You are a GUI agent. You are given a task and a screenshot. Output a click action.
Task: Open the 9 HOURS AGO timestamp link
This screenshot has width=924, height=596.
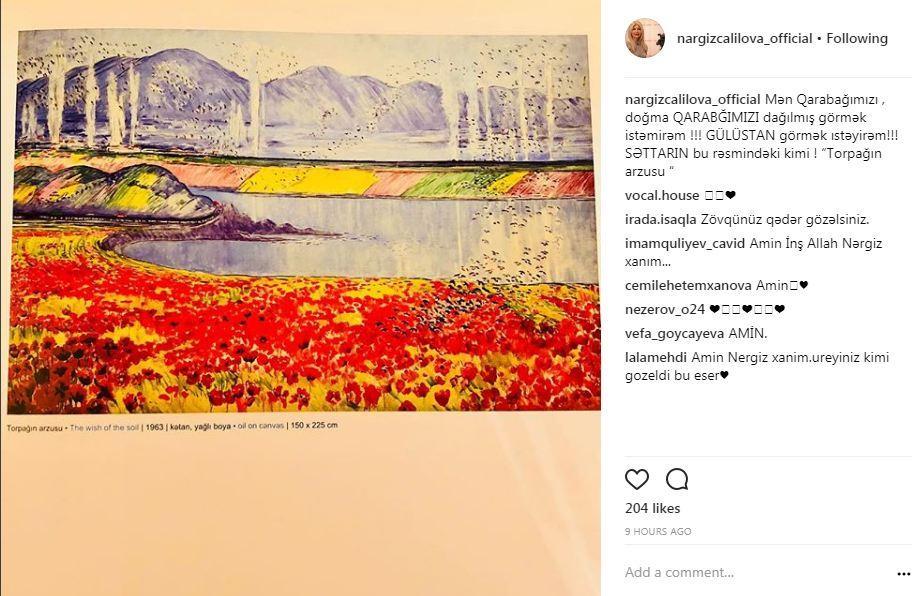(x=658, y=531)
